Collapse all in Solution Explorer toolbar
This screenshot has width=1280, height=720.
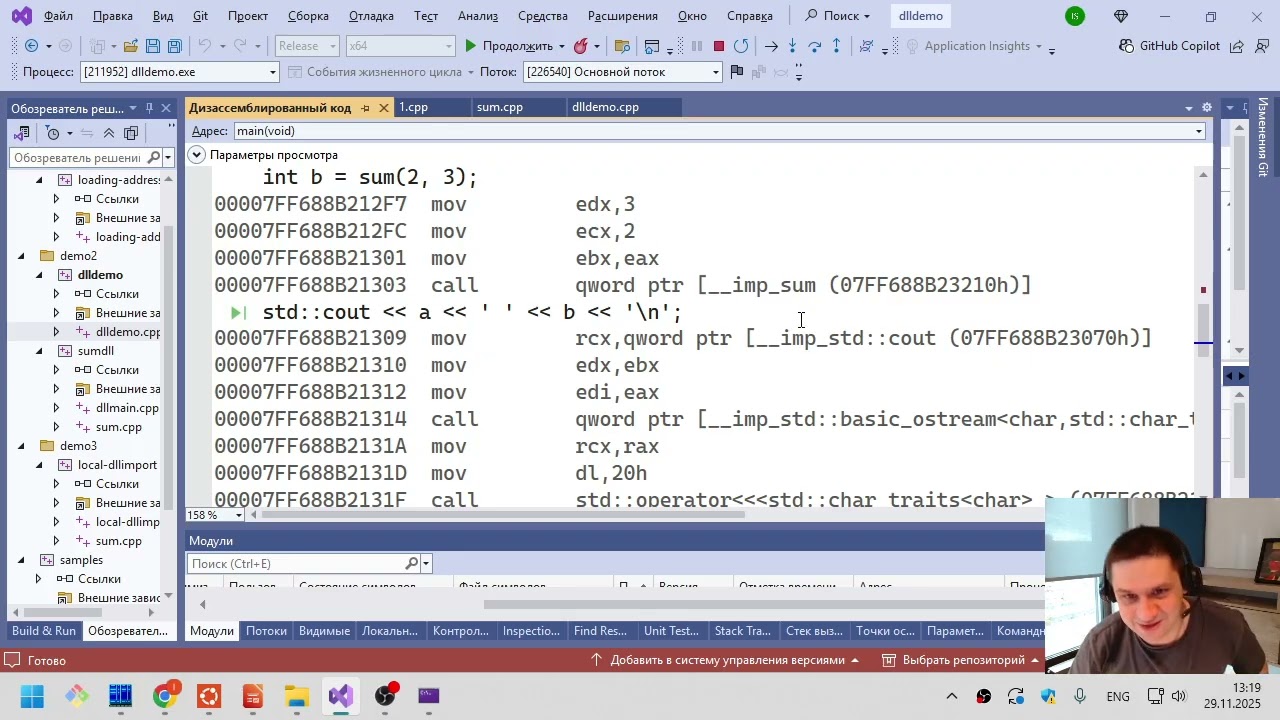tap(109, 133)
